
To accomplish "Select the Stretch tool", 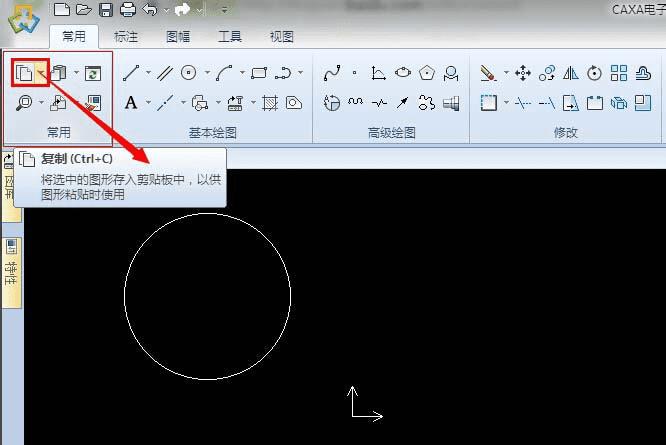I will coord(570,103).
